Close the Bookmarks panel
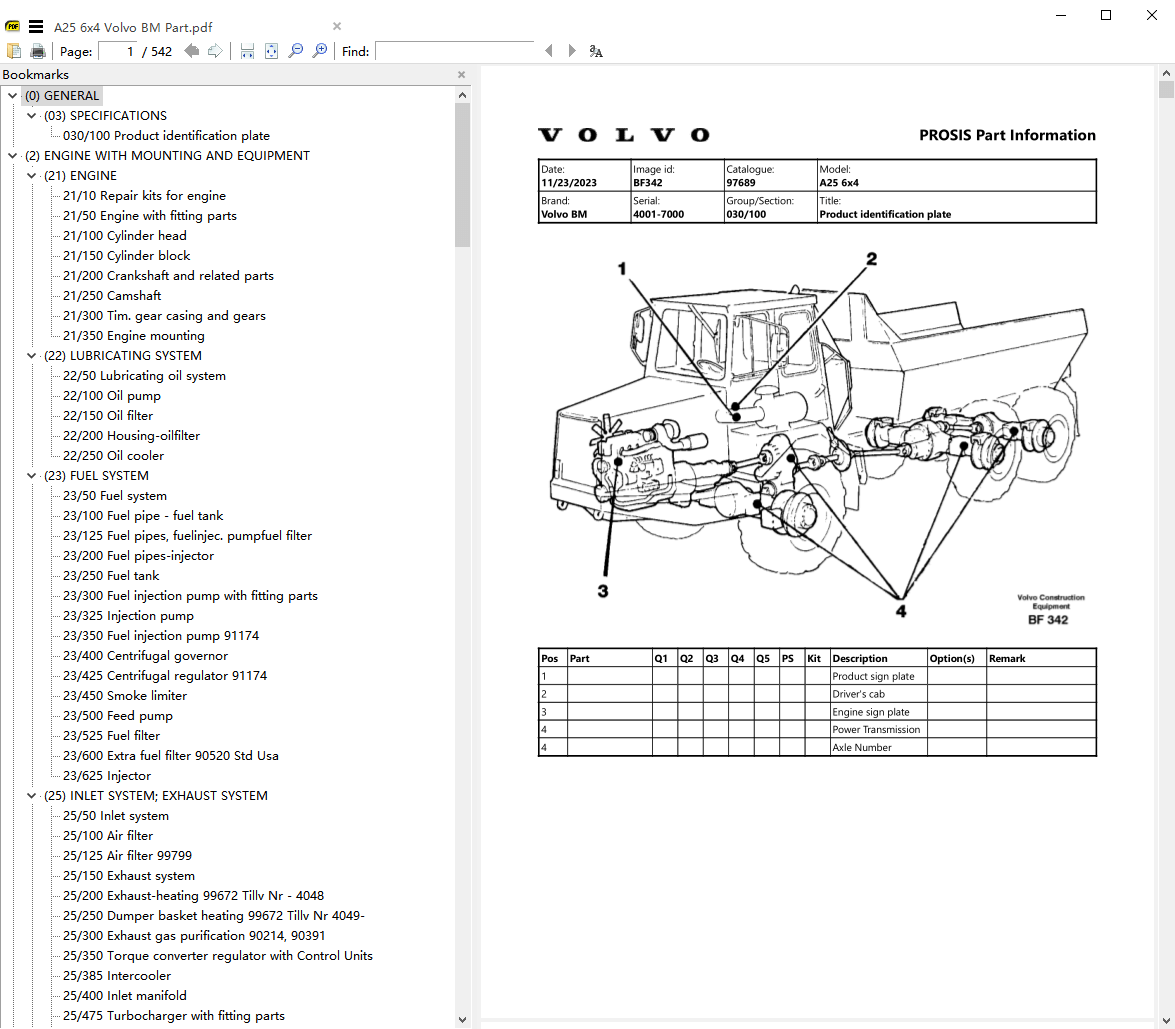Image resolution: width=1175 pixels, height=1029 pixels. coord(462,74)
